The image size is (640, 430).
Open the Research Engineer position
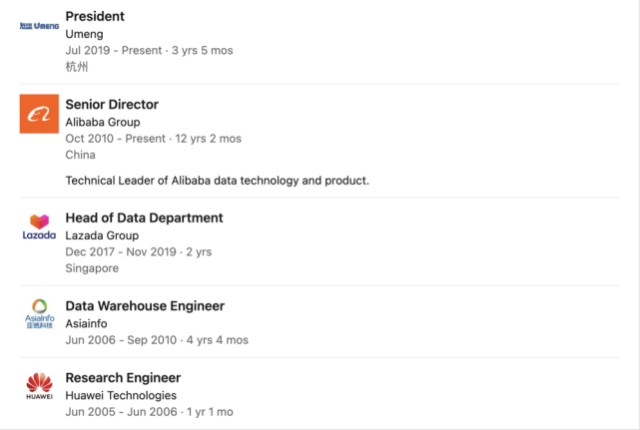tap(123, 378)
